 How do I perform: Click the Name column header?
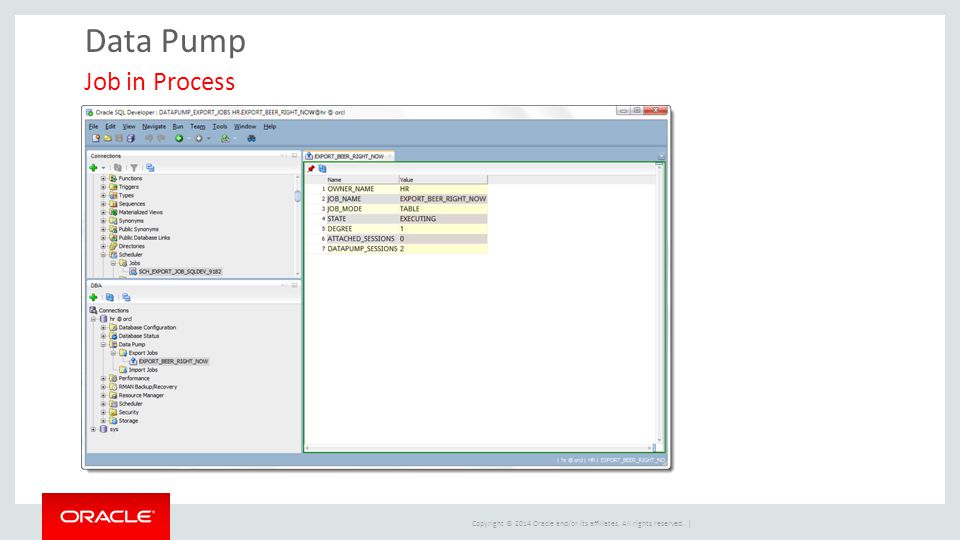click(x=361, y=179)
